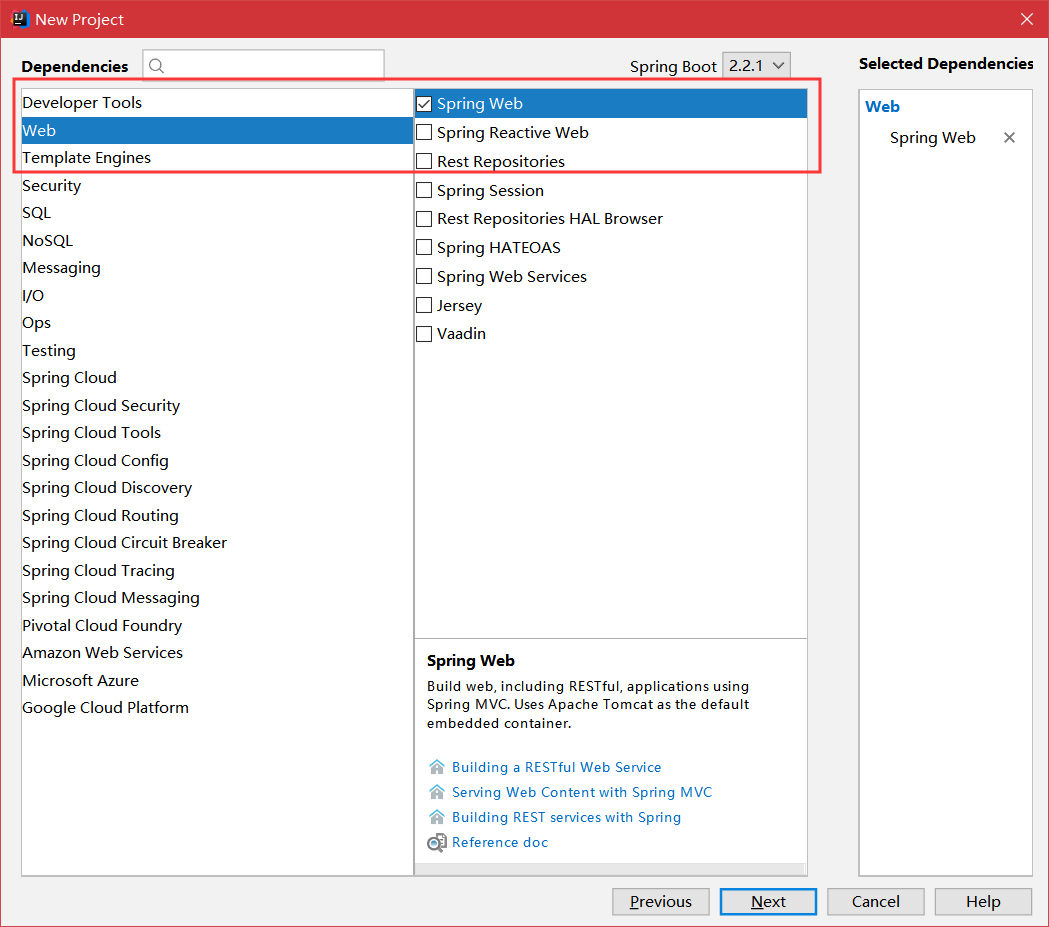The height and width of the screenshot is (927, 1049).
Task: Tick the Spring Web Services checkbox
Action: click(x=424, y=276)
